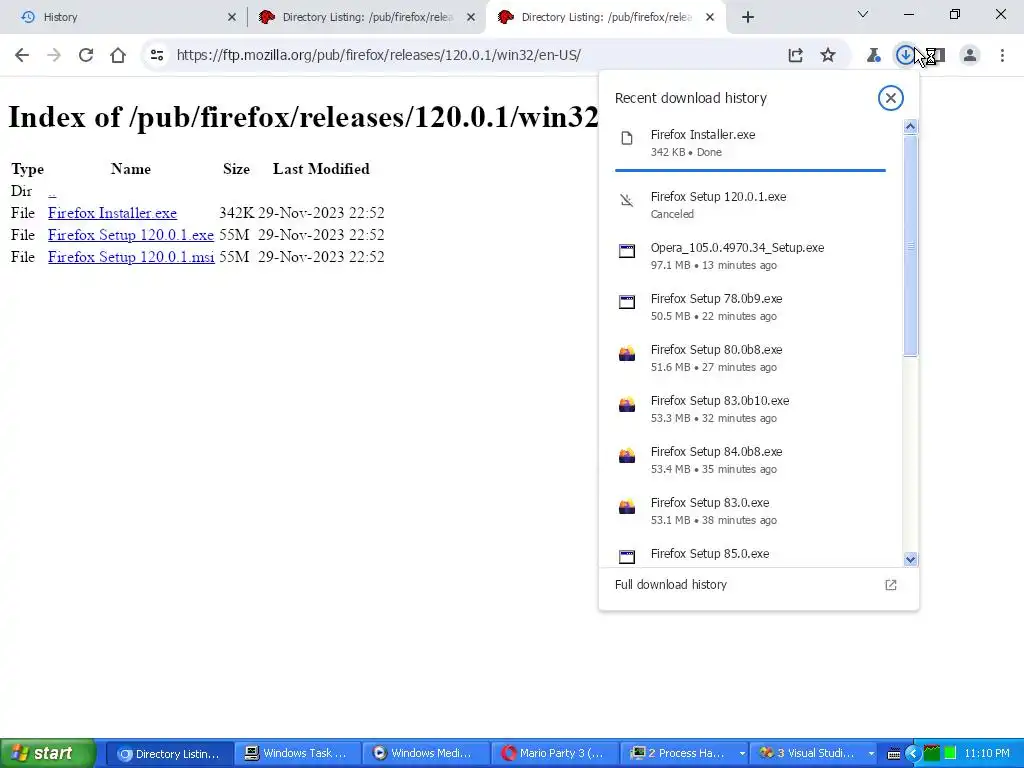Open Firefox Setup 78.0b9.exe download

point(750,306)
